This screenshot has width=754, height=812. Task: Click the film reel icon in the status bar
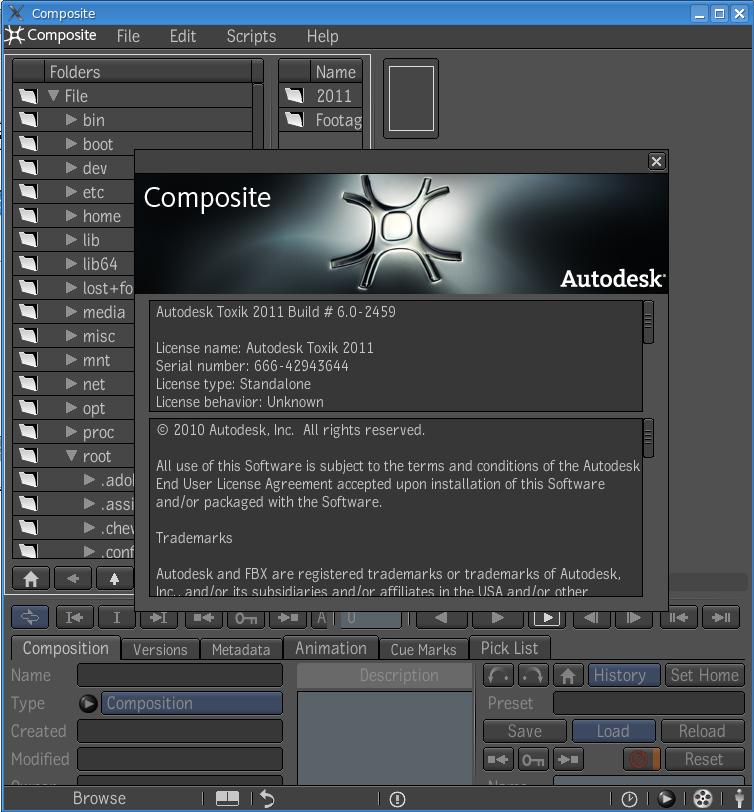click(x=703, y=799)
